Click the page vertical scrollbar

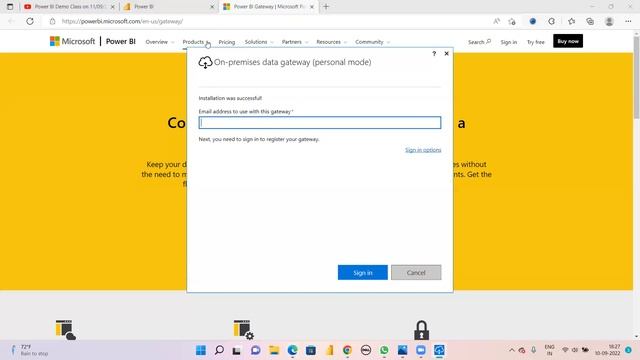click(x=636, y=78)
